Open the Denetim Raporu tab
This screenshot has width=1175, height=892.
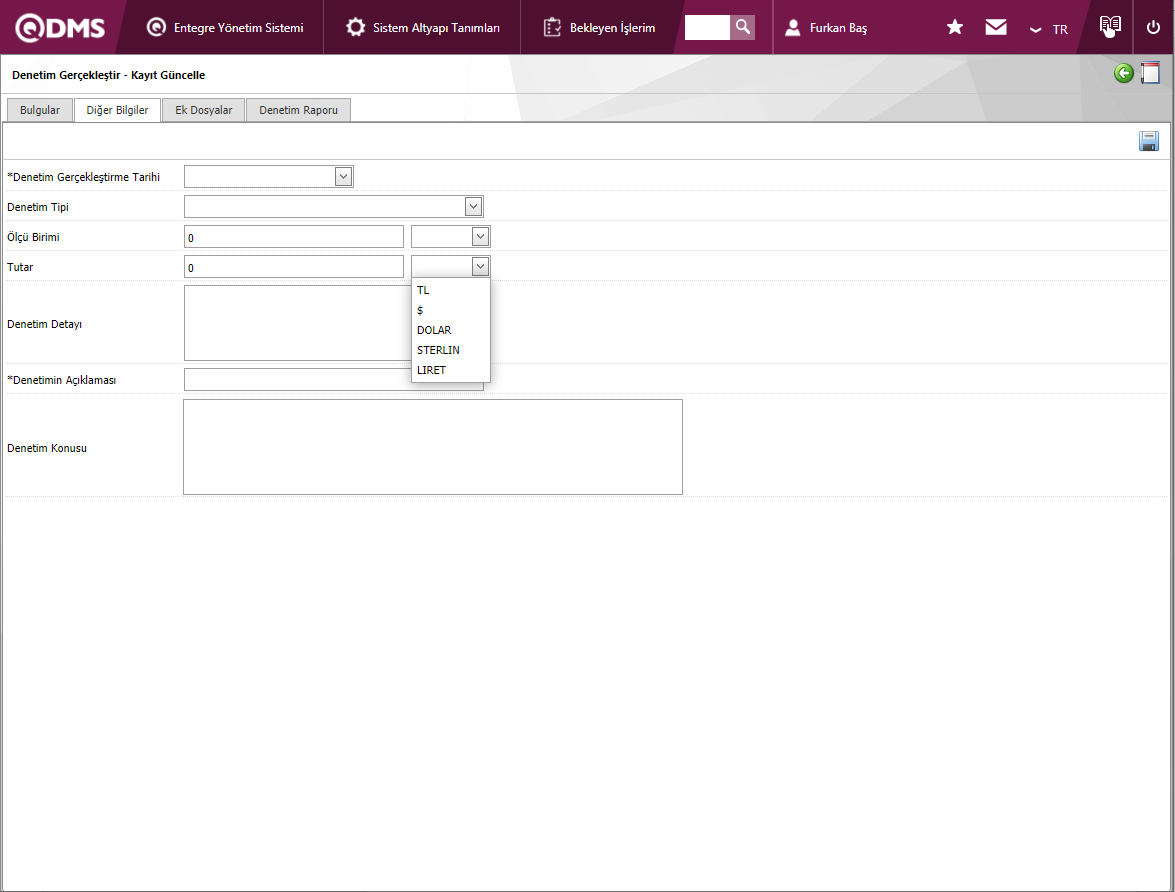click(x=298, y=110)
